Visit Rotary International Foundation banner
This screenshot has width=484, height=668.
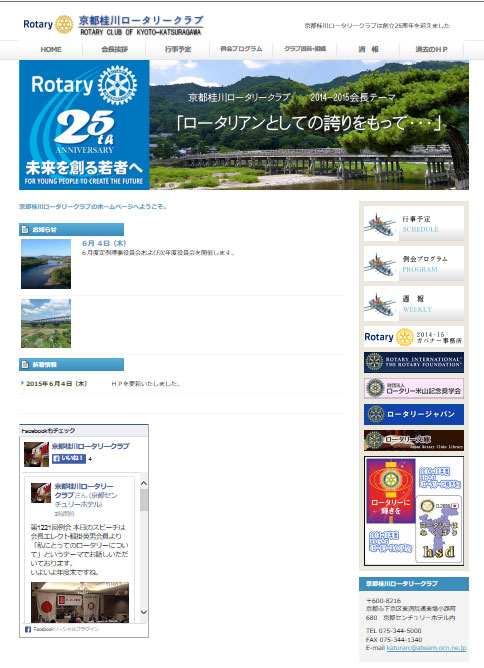click(414, 362)
